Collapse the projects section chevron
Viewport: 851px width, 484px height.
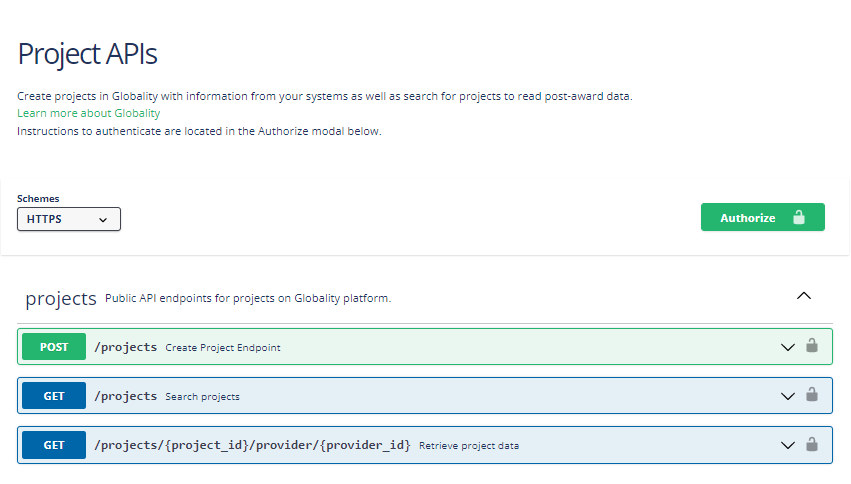pos(804,296)
